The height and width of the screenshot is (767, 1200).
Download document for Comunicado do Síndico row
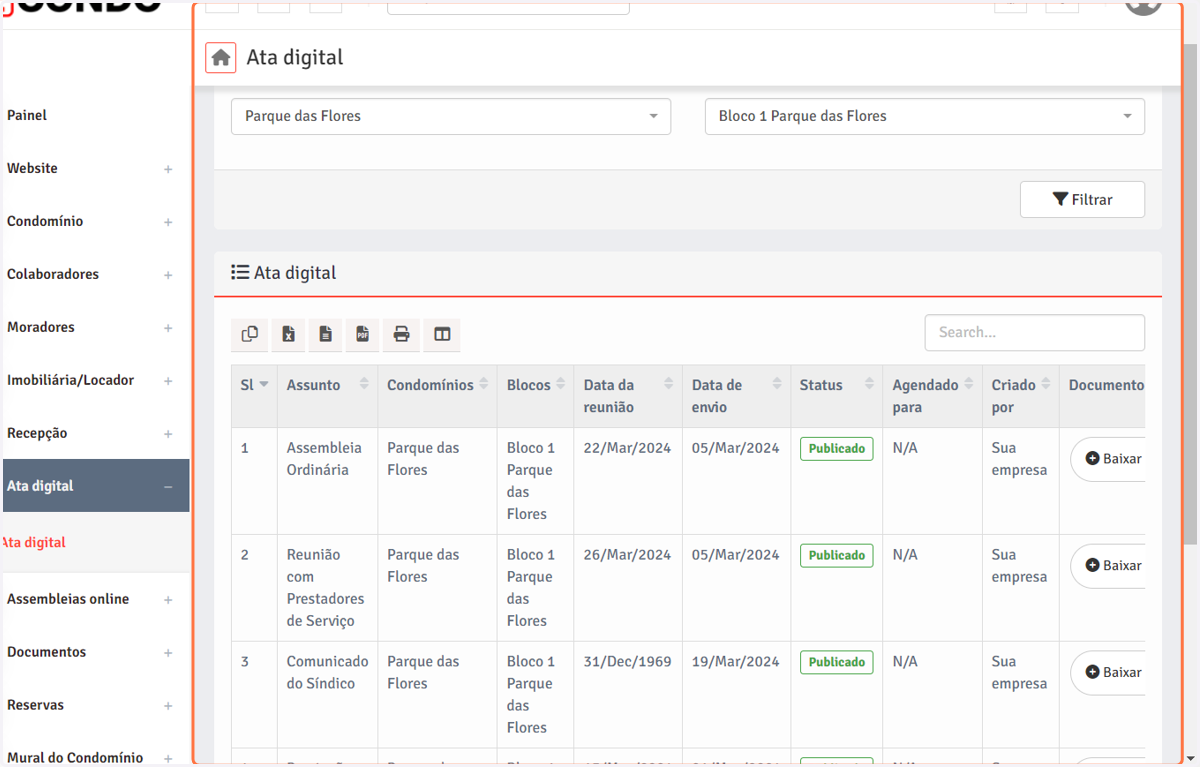coord(1108,673)
